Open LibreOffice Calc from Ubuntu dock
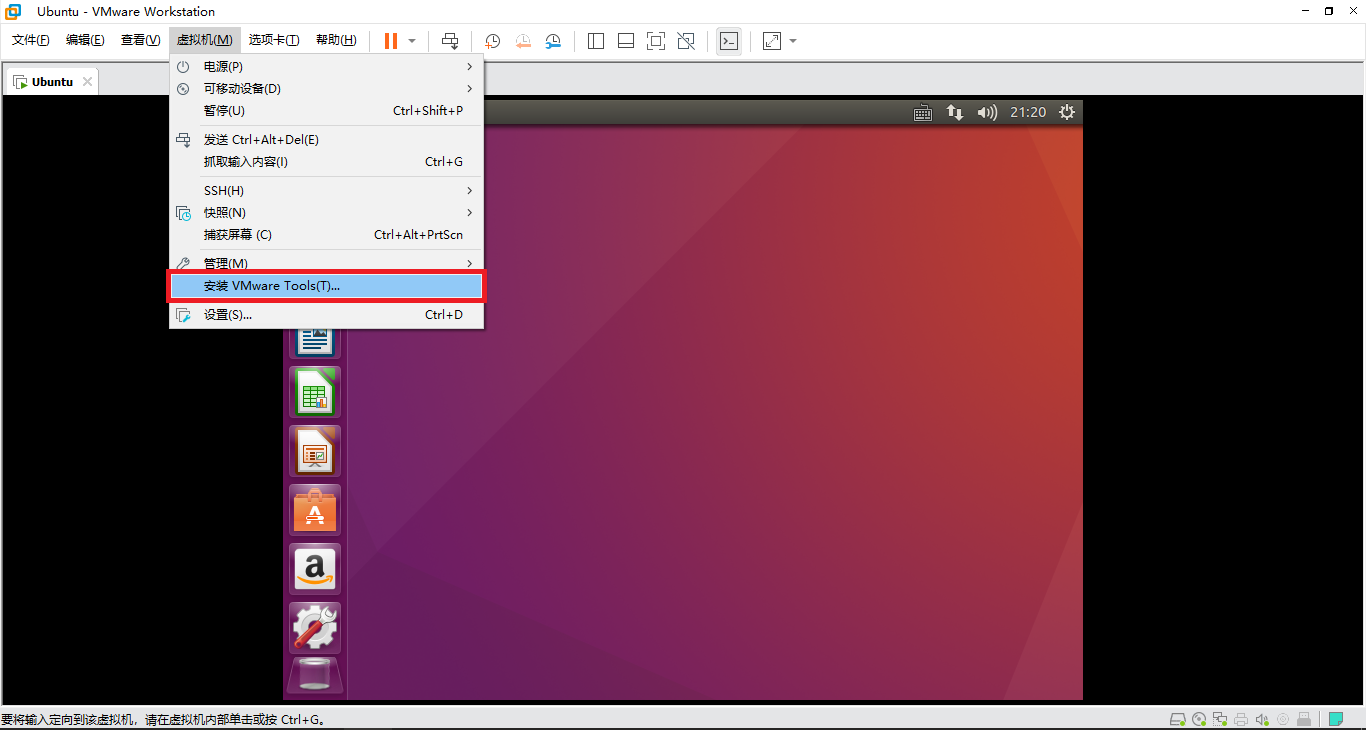The height and width of the screenshot is (730, 1366). [x=315, y=392]
